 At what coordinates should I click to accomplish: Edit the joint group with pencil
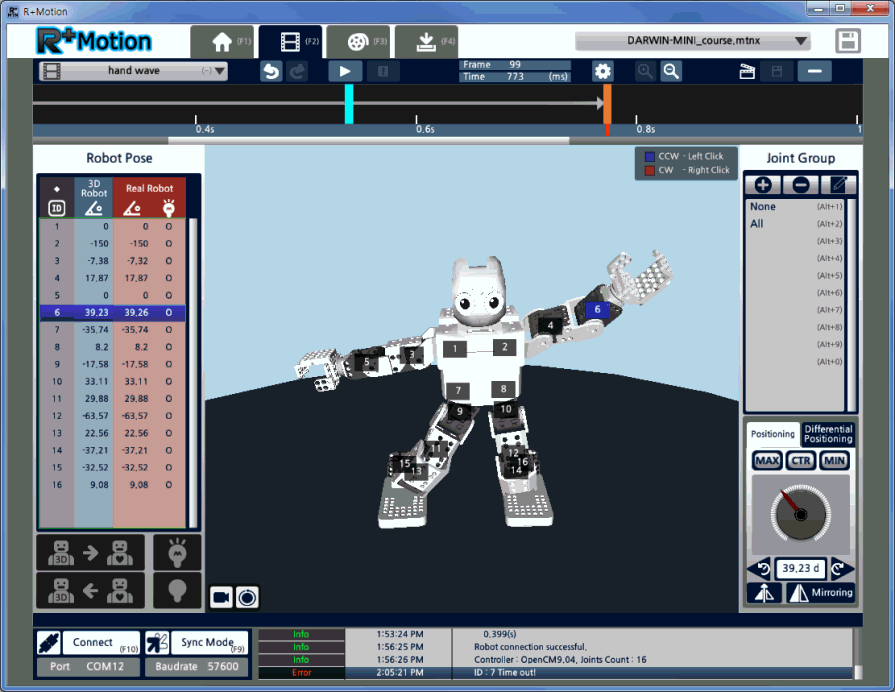pyautogui.click(x=838, y=185)
